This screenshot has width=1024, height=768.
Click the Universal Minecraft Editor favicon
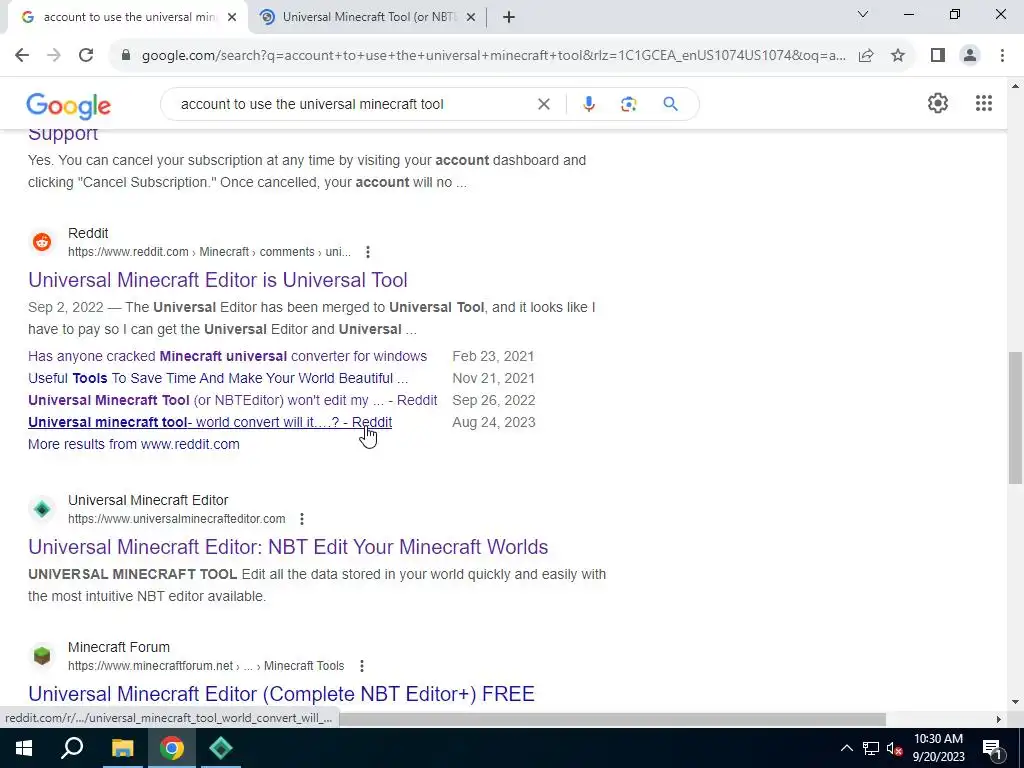42,509
